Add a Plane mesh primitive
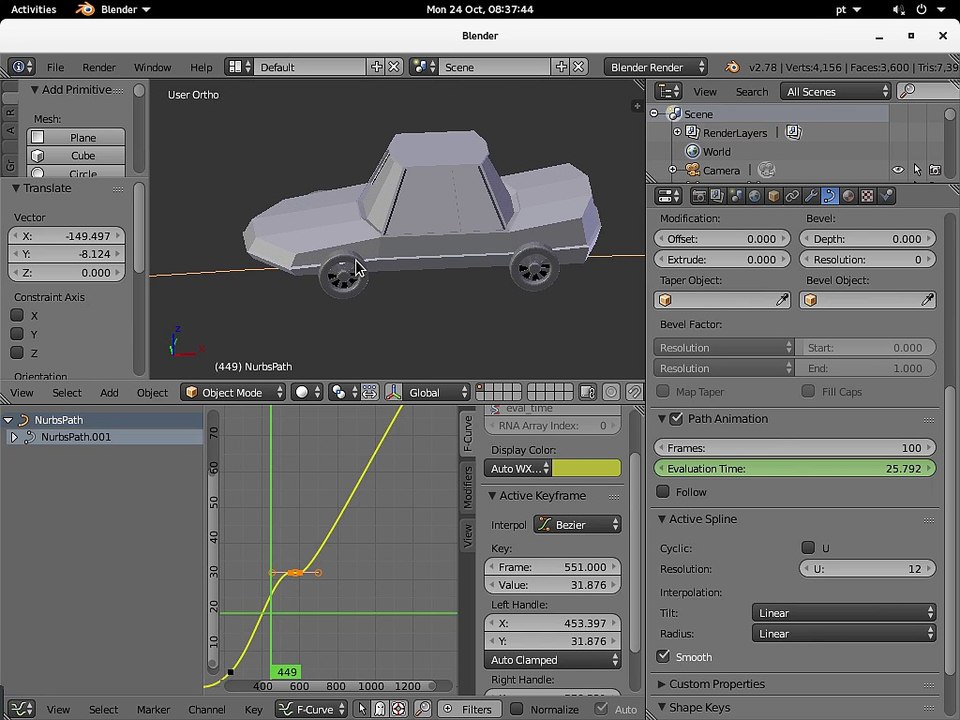 pos(76,137)
